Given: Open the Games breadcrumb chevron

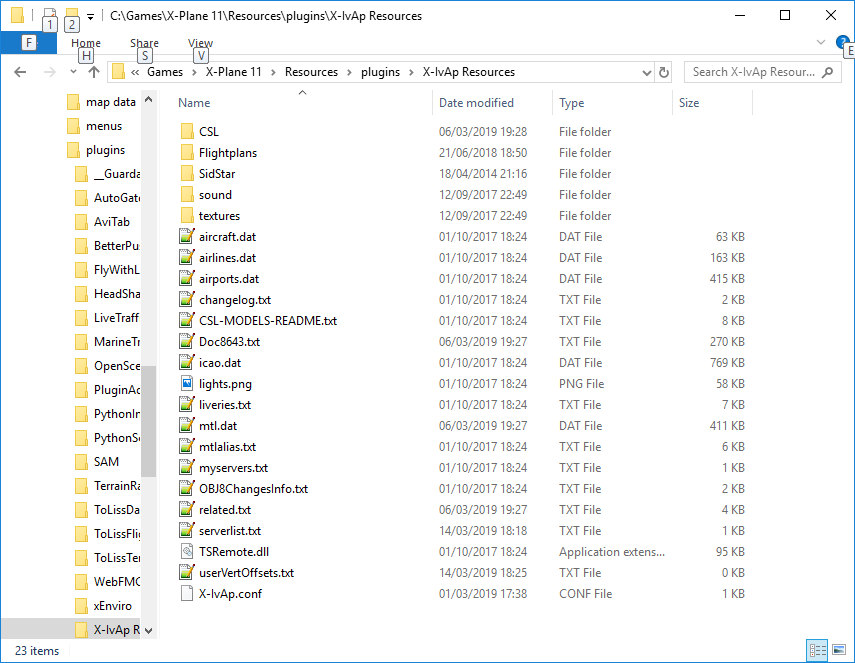Looking at the screenshot, I should (x=194, y=72).
